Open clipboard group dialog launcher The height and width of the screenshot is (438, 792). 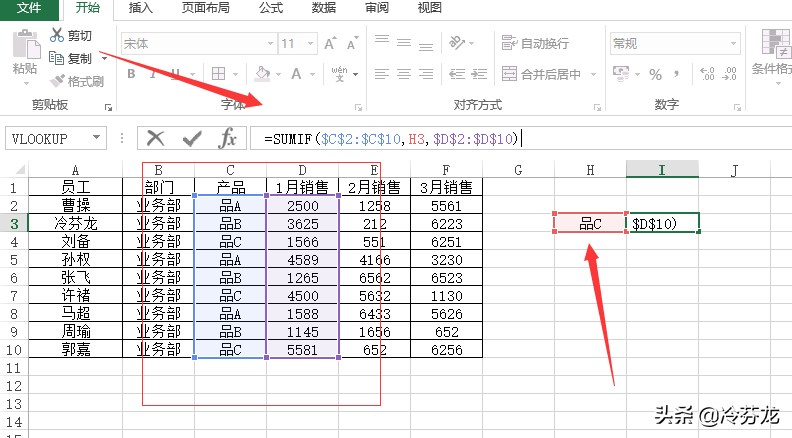108,107
